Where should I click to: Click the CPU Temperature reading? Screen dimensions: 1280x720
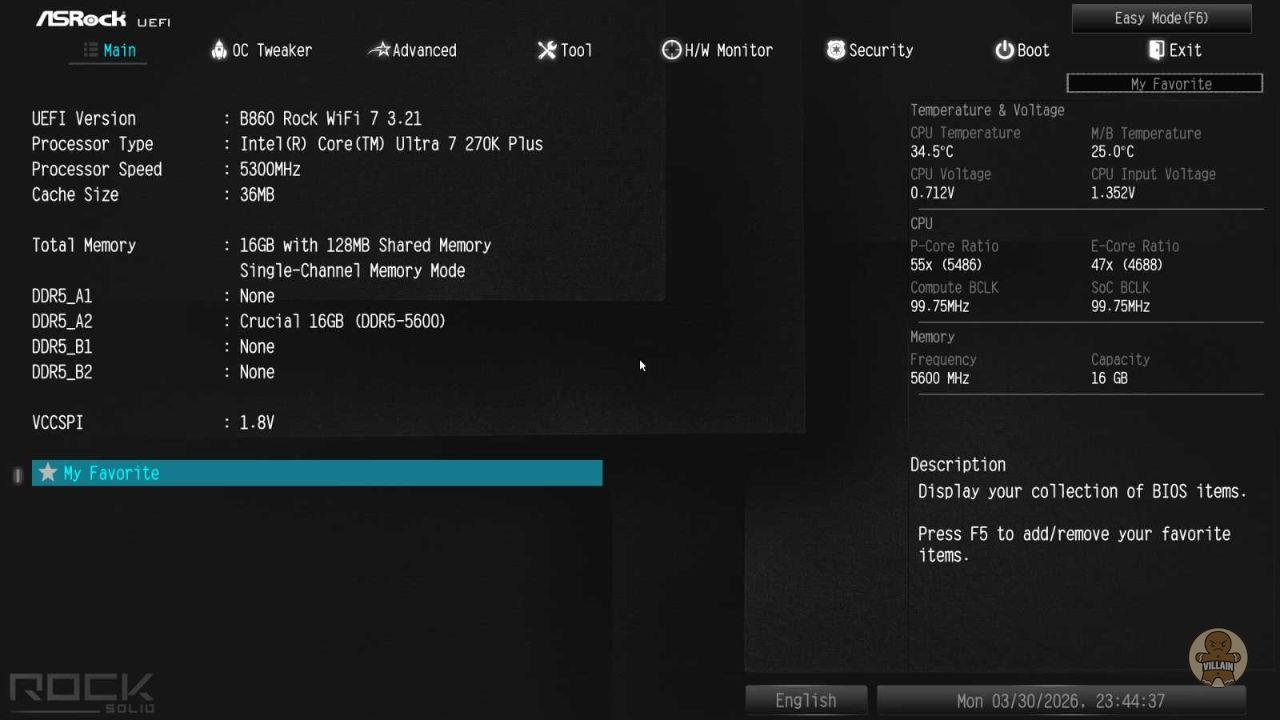pyautogui.click(x=931, y=152)
